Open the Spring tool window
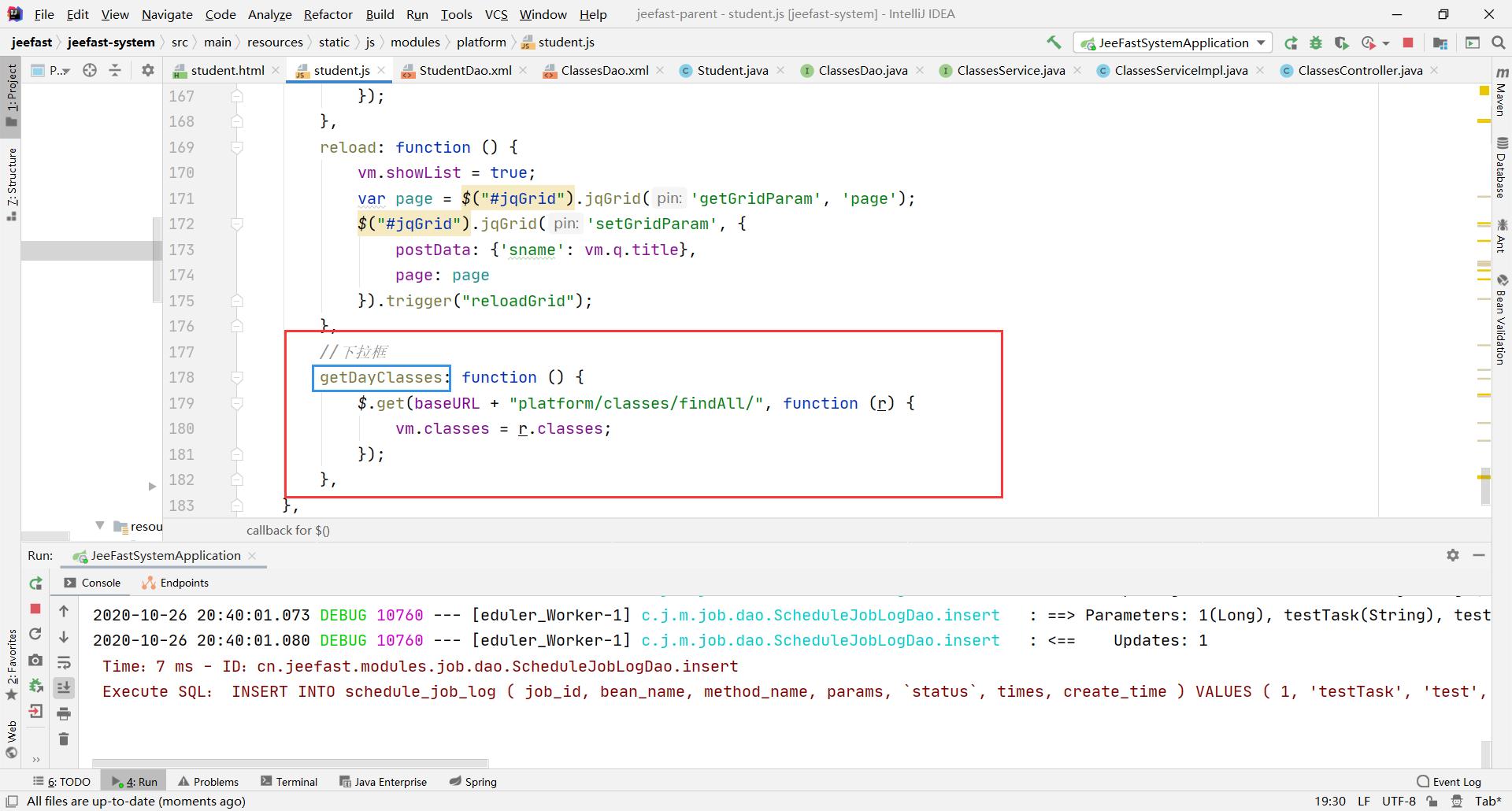Screen dimensions: 1512x811 (472, 782)
